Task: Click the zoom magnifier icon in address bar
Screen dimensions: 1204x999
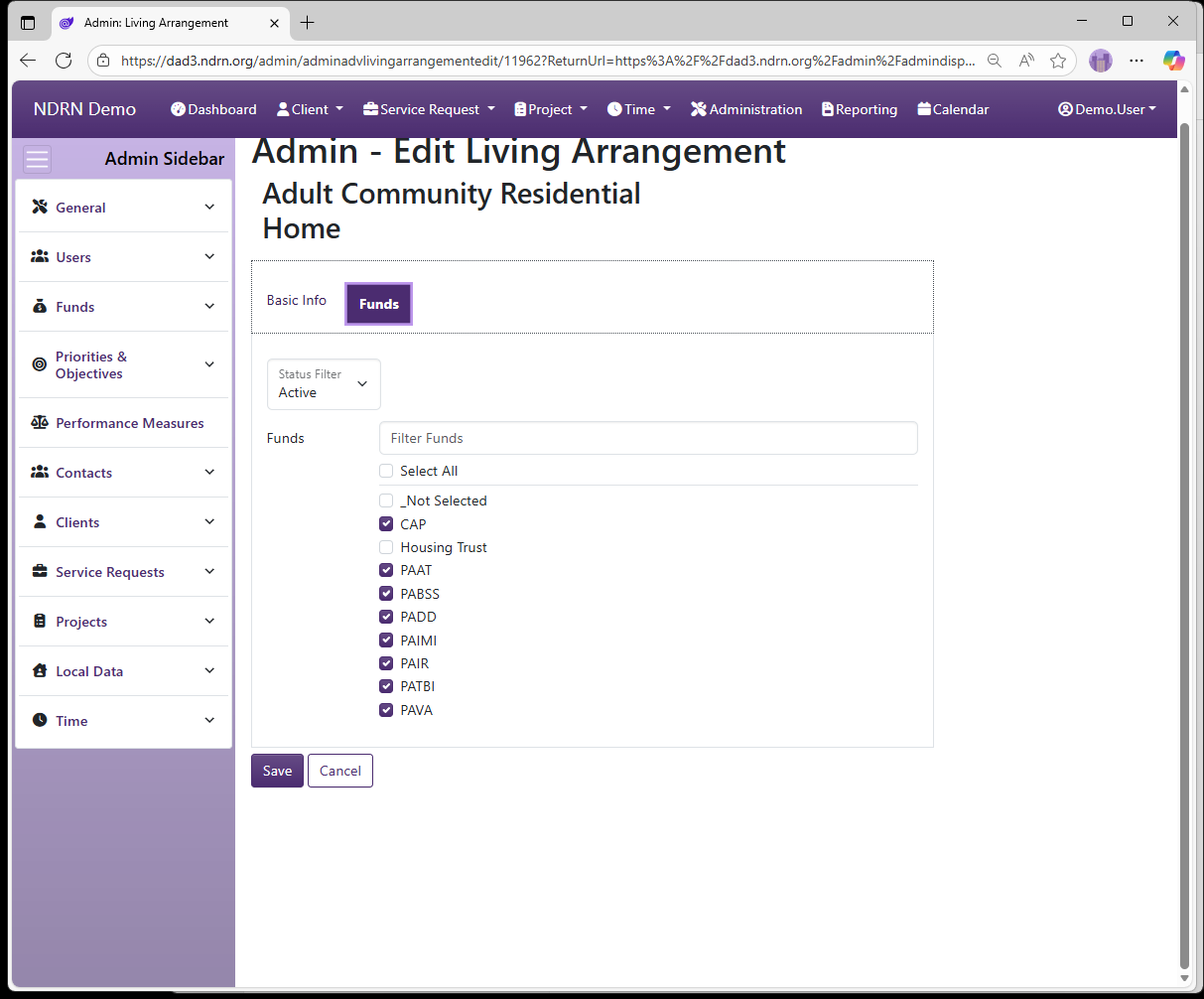Action: click(995, 61)
